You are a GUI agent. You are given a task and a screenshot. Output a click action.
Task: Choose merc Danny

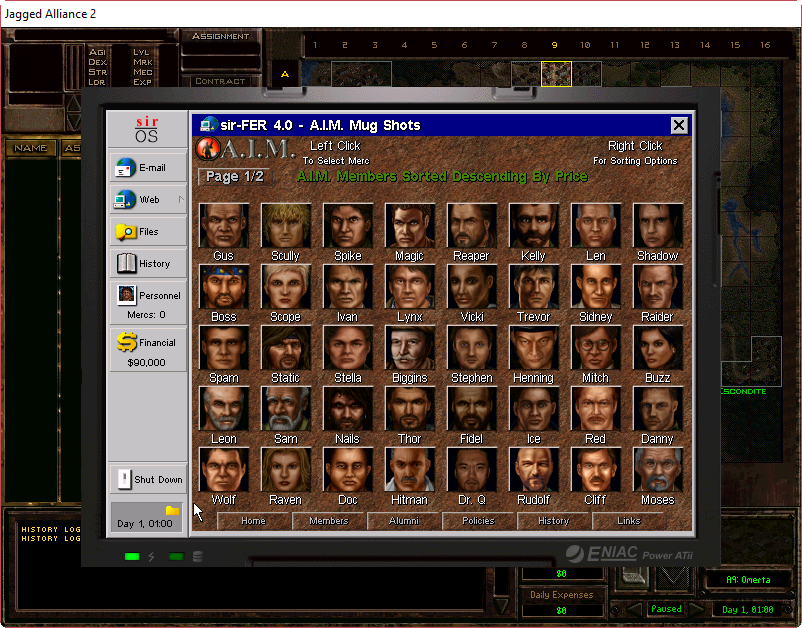[658, 409]
